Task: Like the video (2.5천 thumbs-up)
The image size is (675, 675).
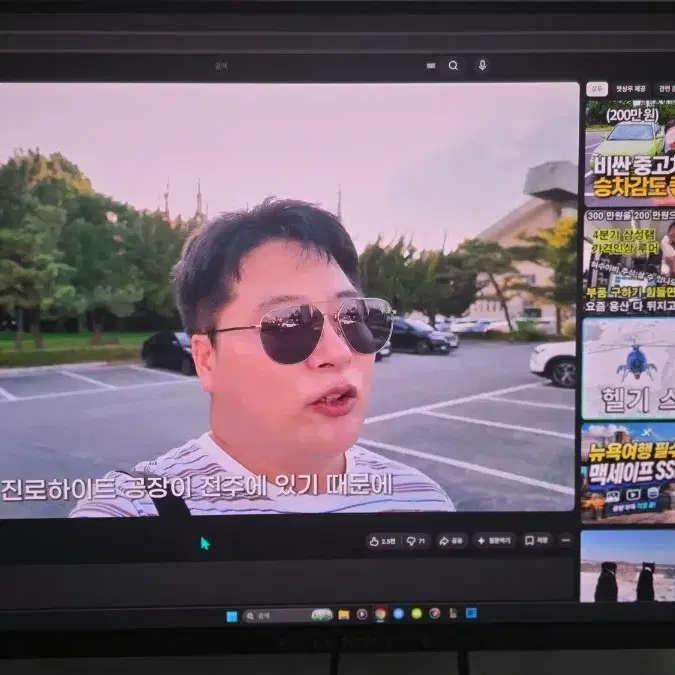Action: coord(383,541)
